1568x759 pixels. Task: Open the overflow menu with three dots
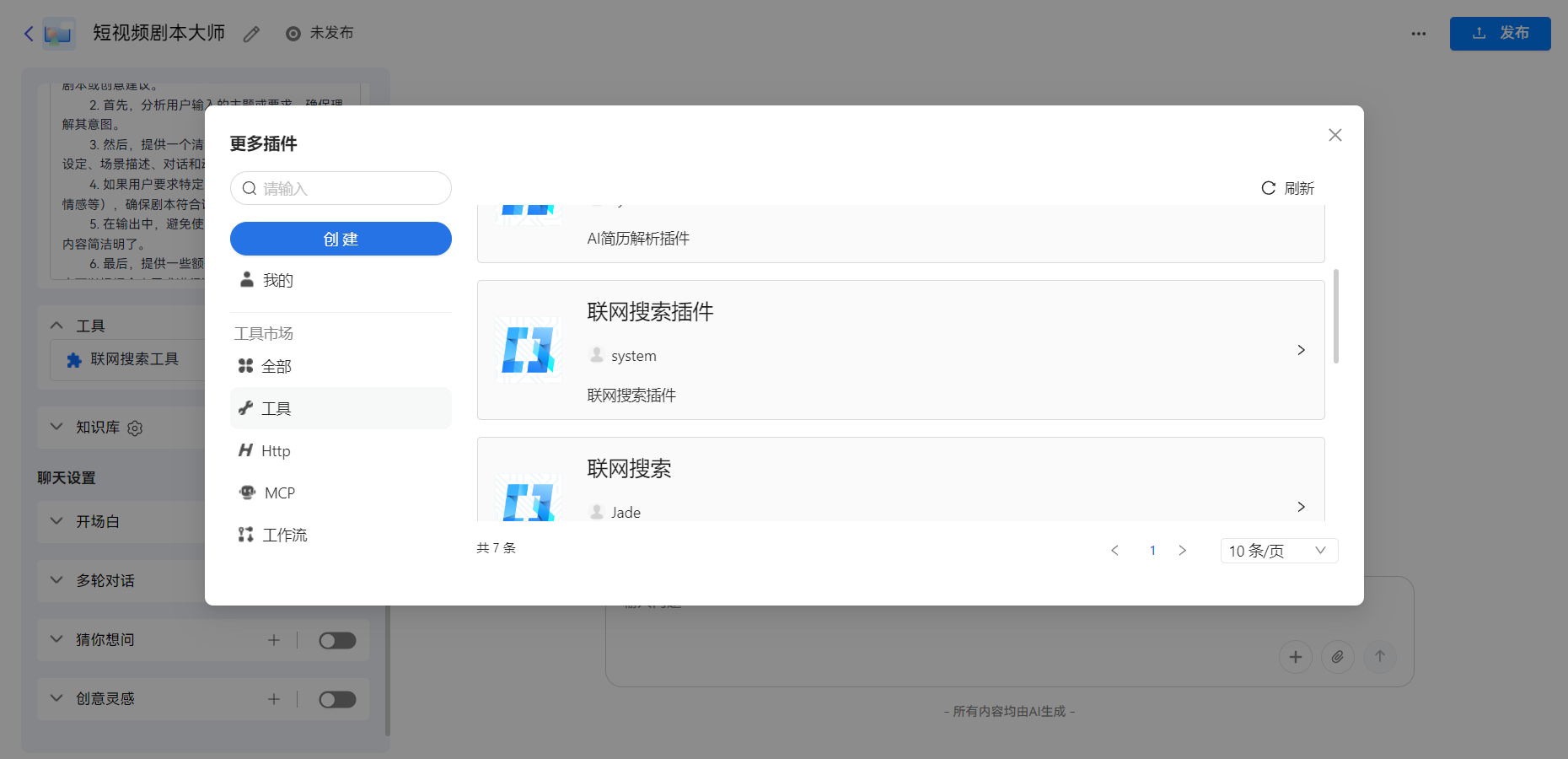(1418, 34)
